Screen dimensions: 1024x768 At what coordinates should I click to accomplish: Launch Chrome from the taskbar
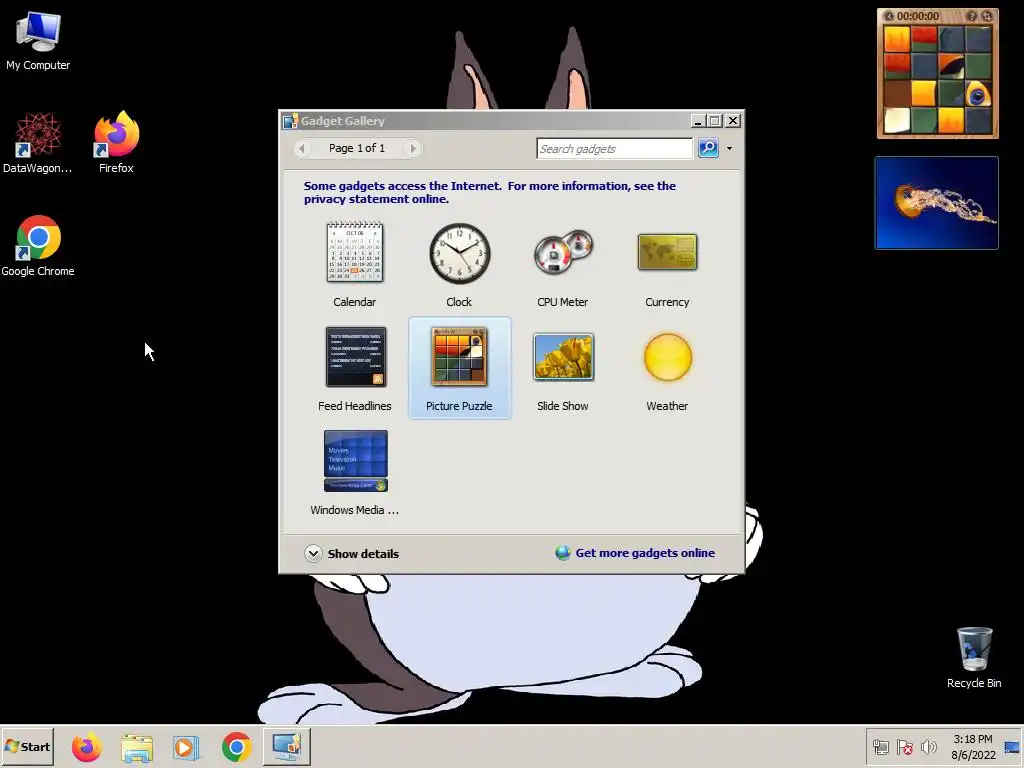click(x=236, y=747)
